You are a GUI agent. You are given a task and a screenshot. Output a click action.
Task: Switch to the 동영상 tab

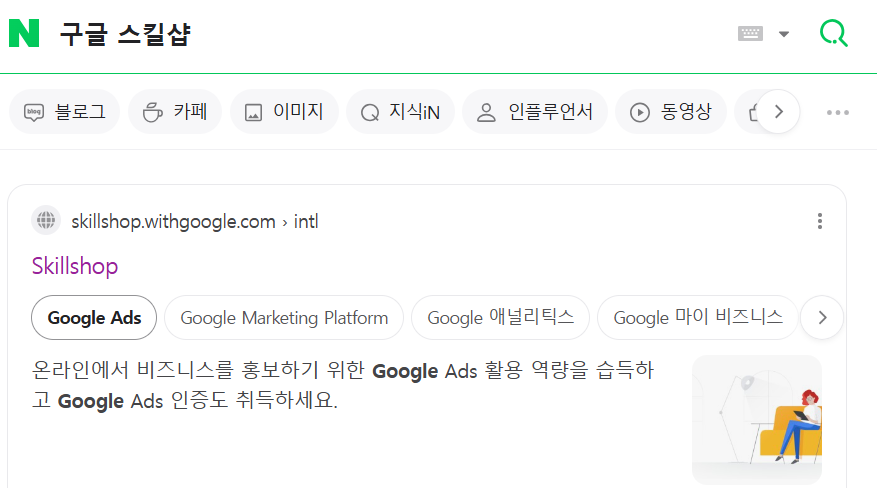pyautogui.click(x=671, y=112)
